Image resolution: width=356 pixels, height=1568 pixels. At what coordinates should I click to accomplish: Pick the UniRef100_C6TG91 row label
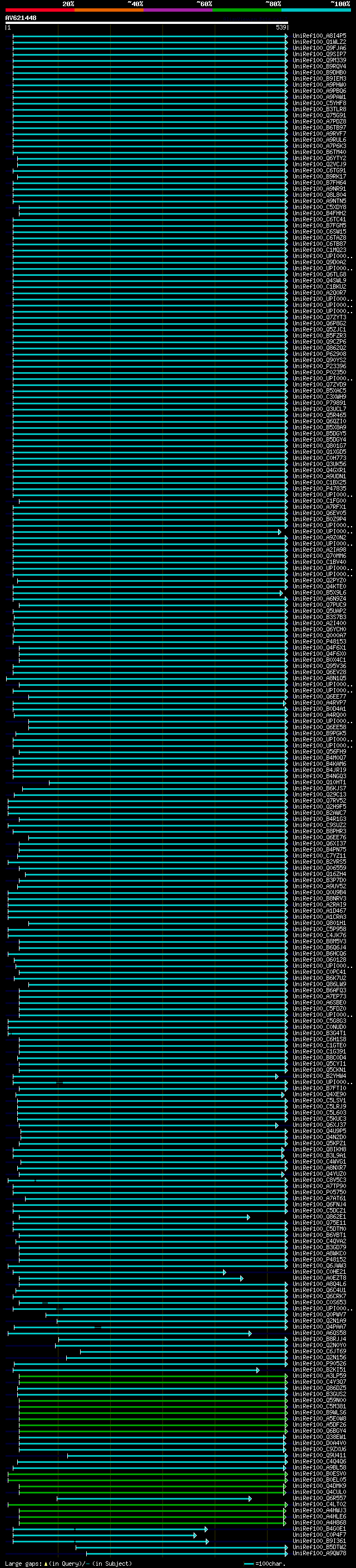click(x=319, y=170)
